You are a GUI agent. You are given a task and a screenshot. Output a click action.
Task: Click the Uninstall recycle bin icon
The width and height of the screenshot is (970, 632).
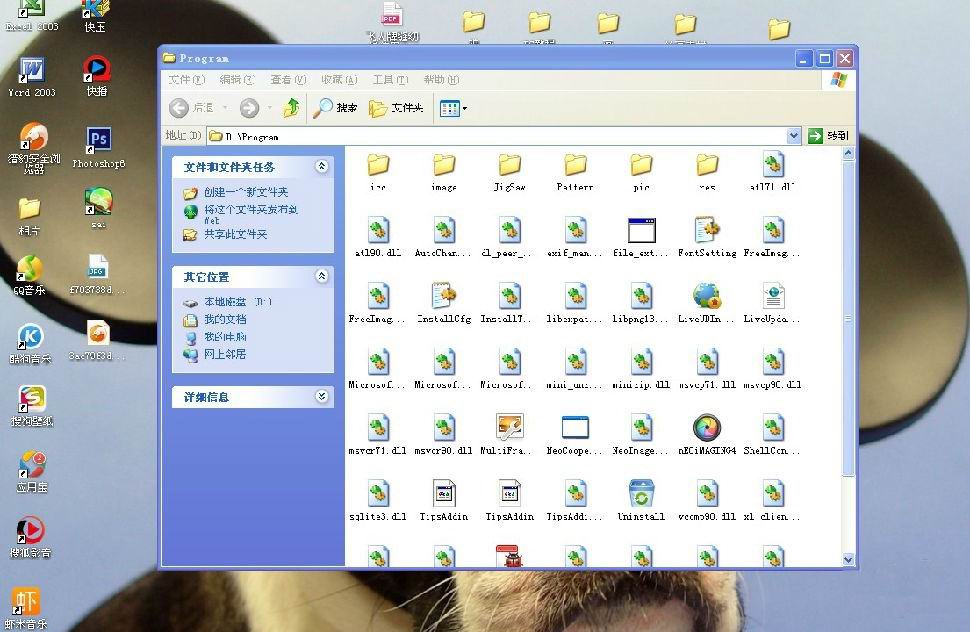tap(641, 494)
